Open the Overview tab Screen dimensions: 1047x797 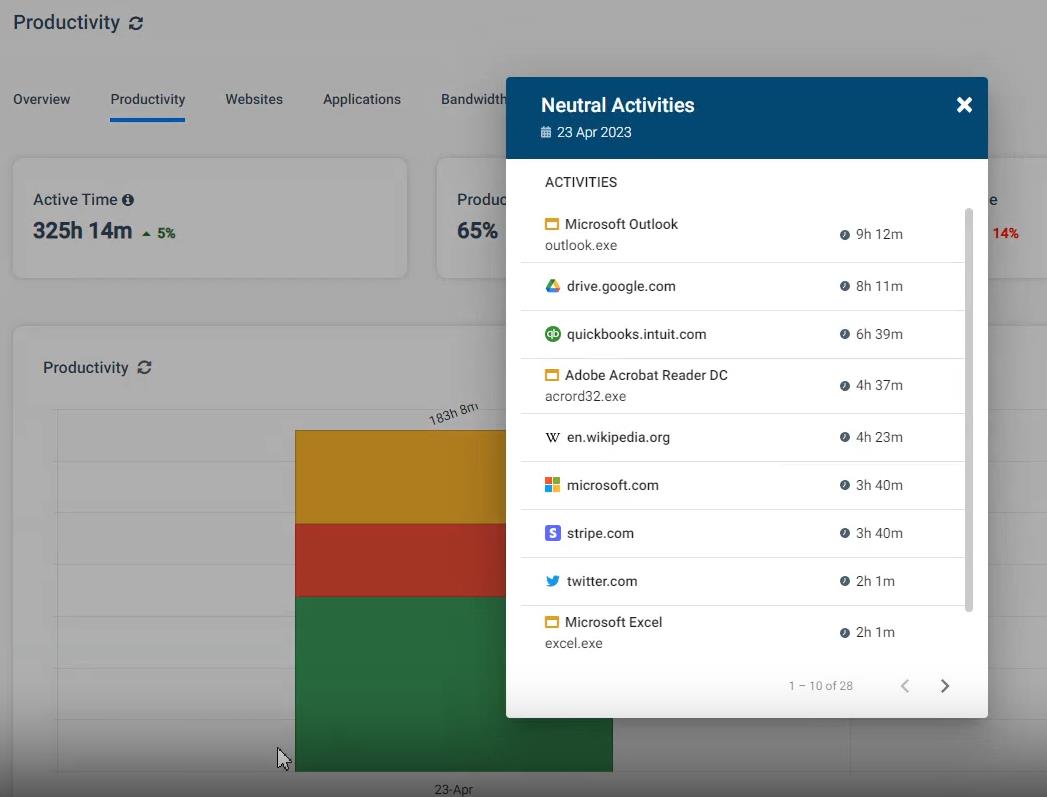pyautogui.click(x=41, y=99)
